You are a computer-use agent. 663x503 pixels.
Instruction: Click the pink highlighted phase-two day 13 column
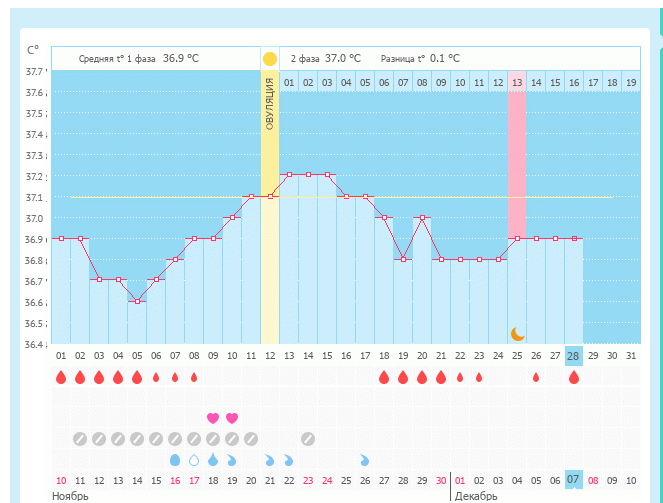517,160
